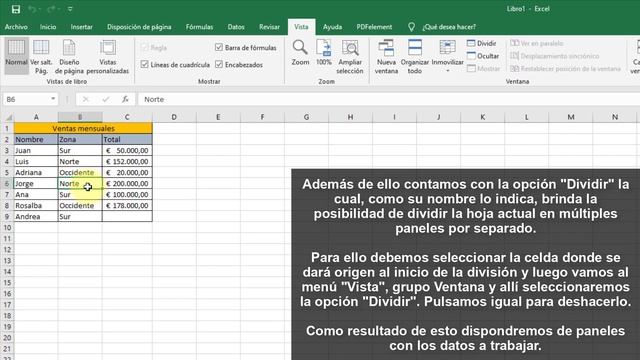Viewport: 640px width, 360px height.
Task: Click the Nombre header cell
Action: 36,140
